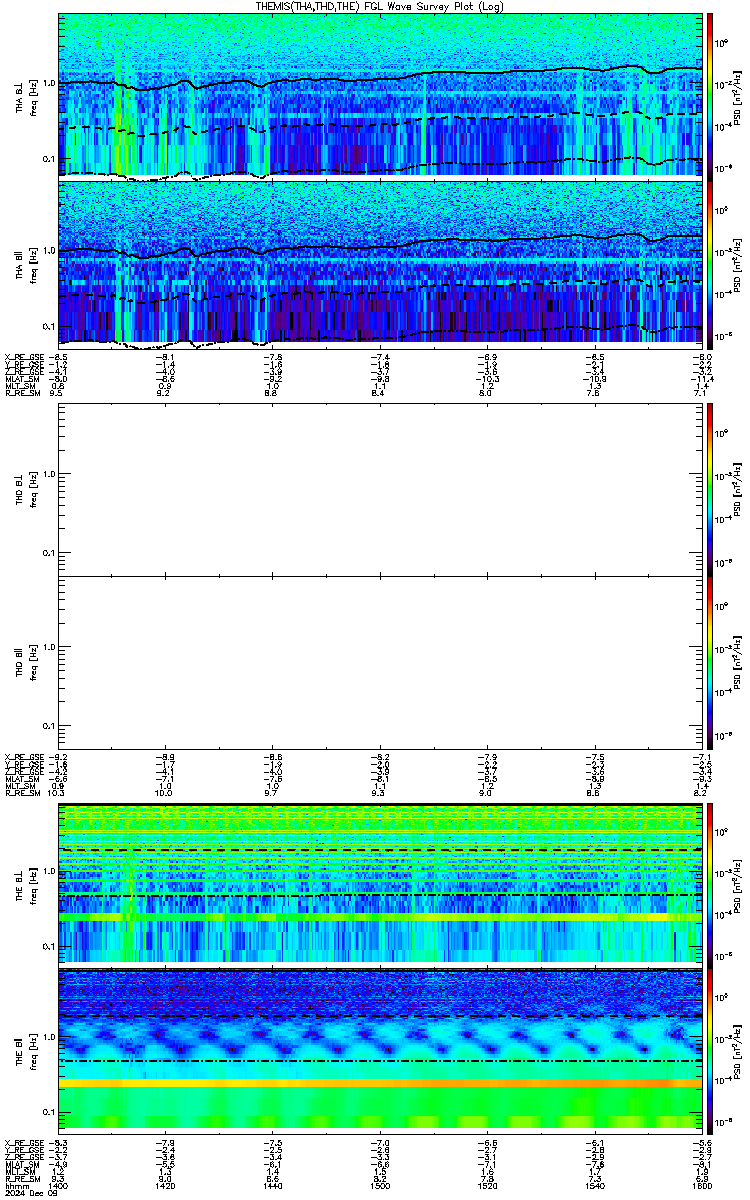This screenshot has height=1200, width=750.
Task: Click the PSD color bar beside THA B-perpendicular panel
Action: point(710,95)
